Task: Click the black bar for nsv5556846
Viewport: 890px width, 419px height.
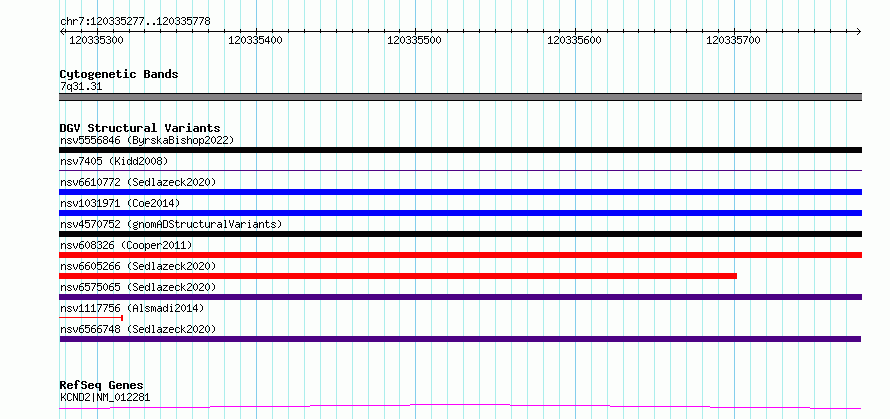Action: pos(460,150)
